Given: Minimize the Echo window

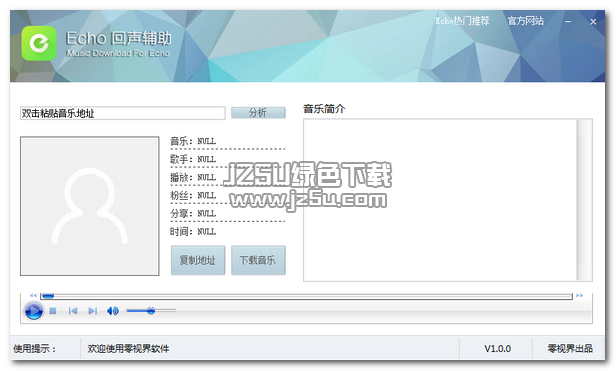Looking at the screenshot, I should 568,22.
